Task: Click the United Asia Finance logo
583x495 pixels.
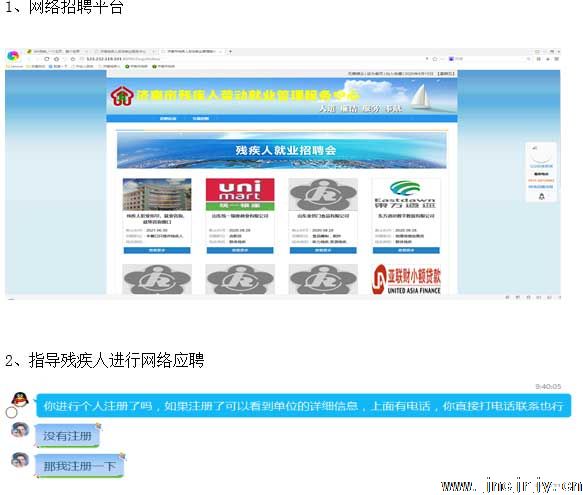Action: (406, 279)
